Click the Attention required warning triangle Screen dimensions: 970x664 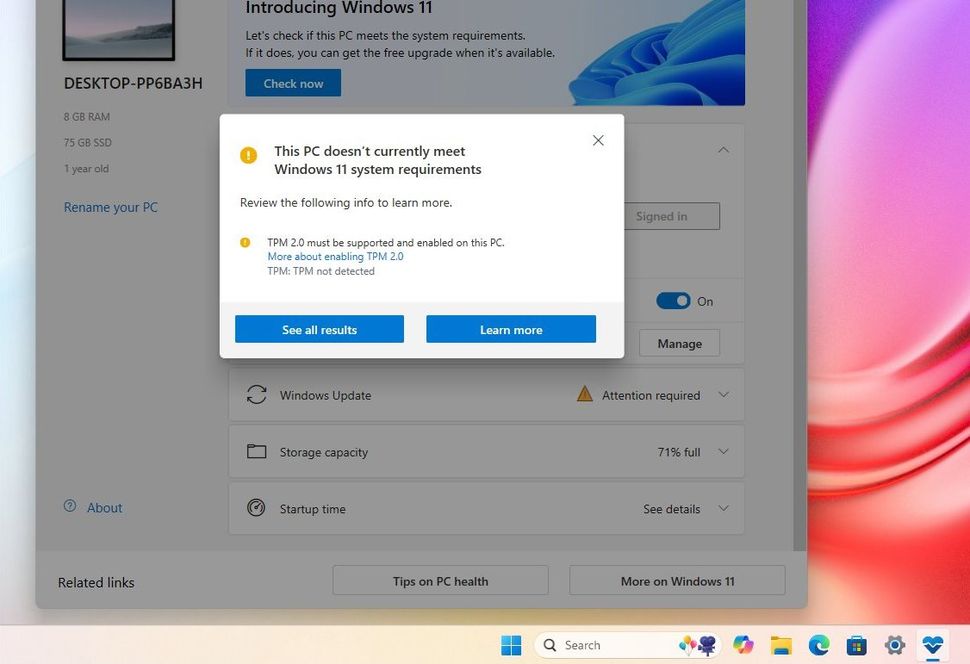coord(584,393)
